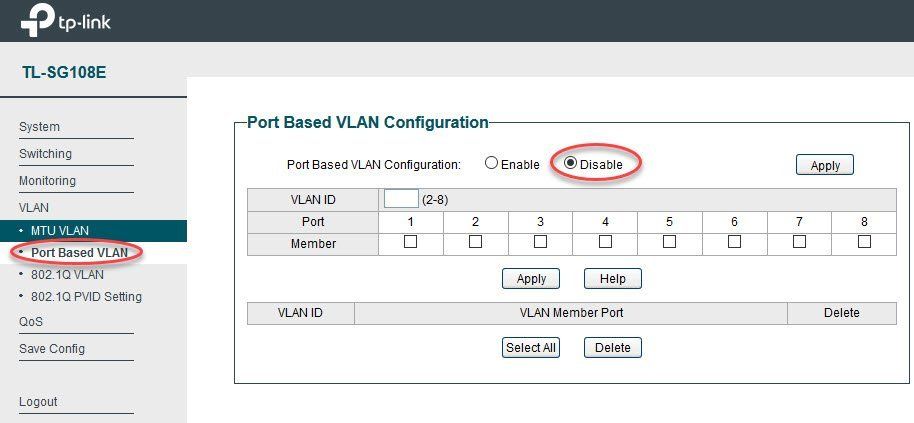This screenshot has width=914, height=423.
Task: Go to 802.1Q VLAN submenu item
Action: (x=67, y=274)
